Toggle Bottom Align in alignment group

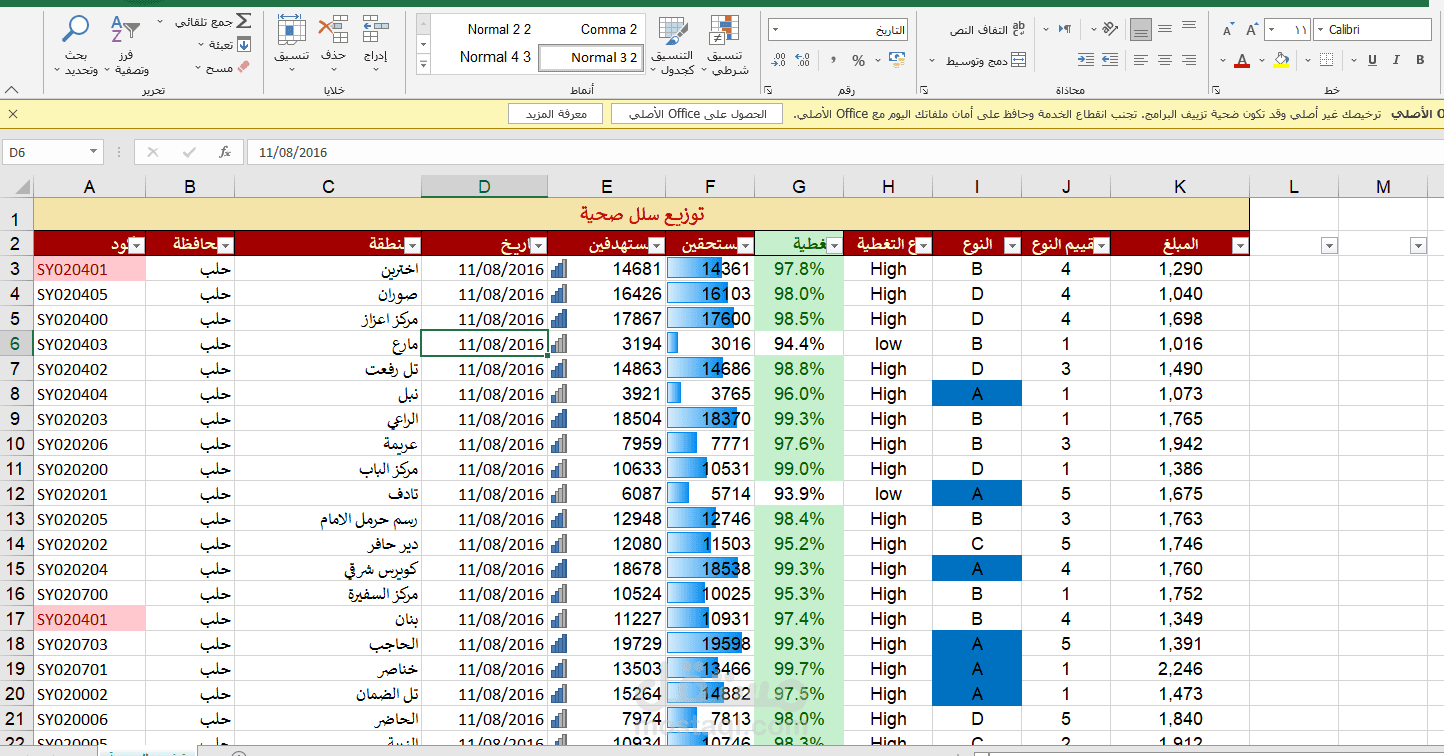1140,29
